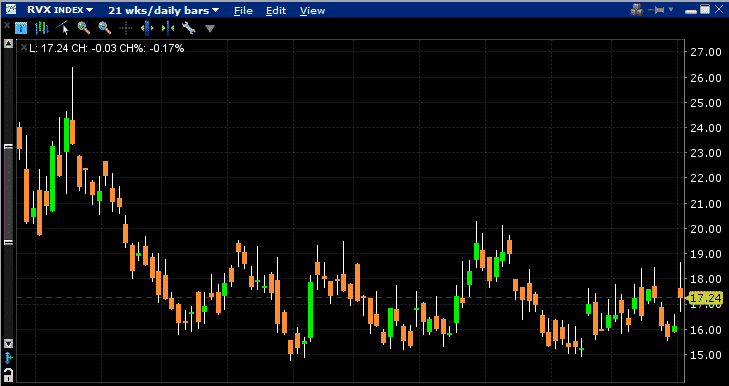The height and width of the screenshot is (386, 729).
Task: Click the vertical auto-scale arrows icon
Action: click(x=8, y=358)
